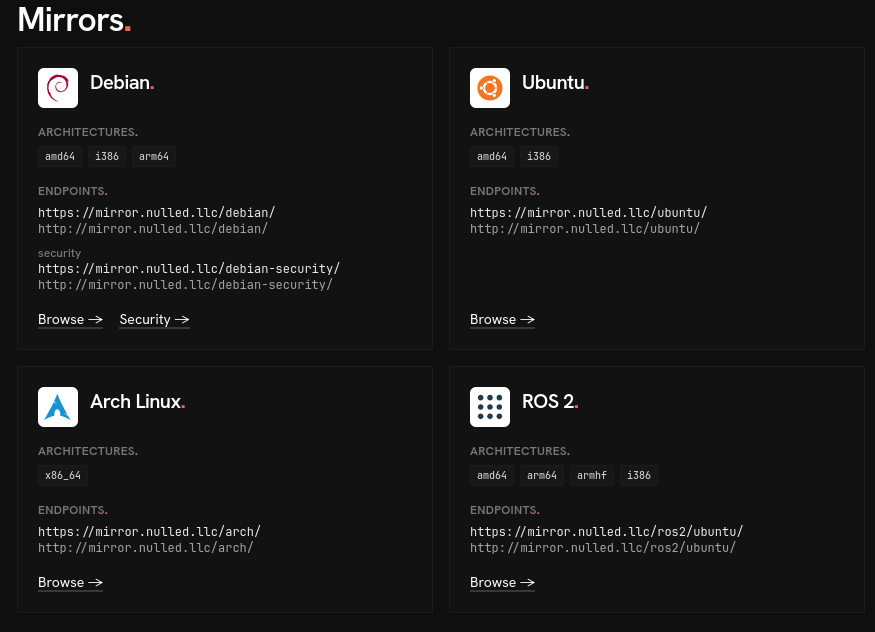Open the ROS 2 Browse link
Viewport: 875px width, 632px height.
[x=502, y=582]
